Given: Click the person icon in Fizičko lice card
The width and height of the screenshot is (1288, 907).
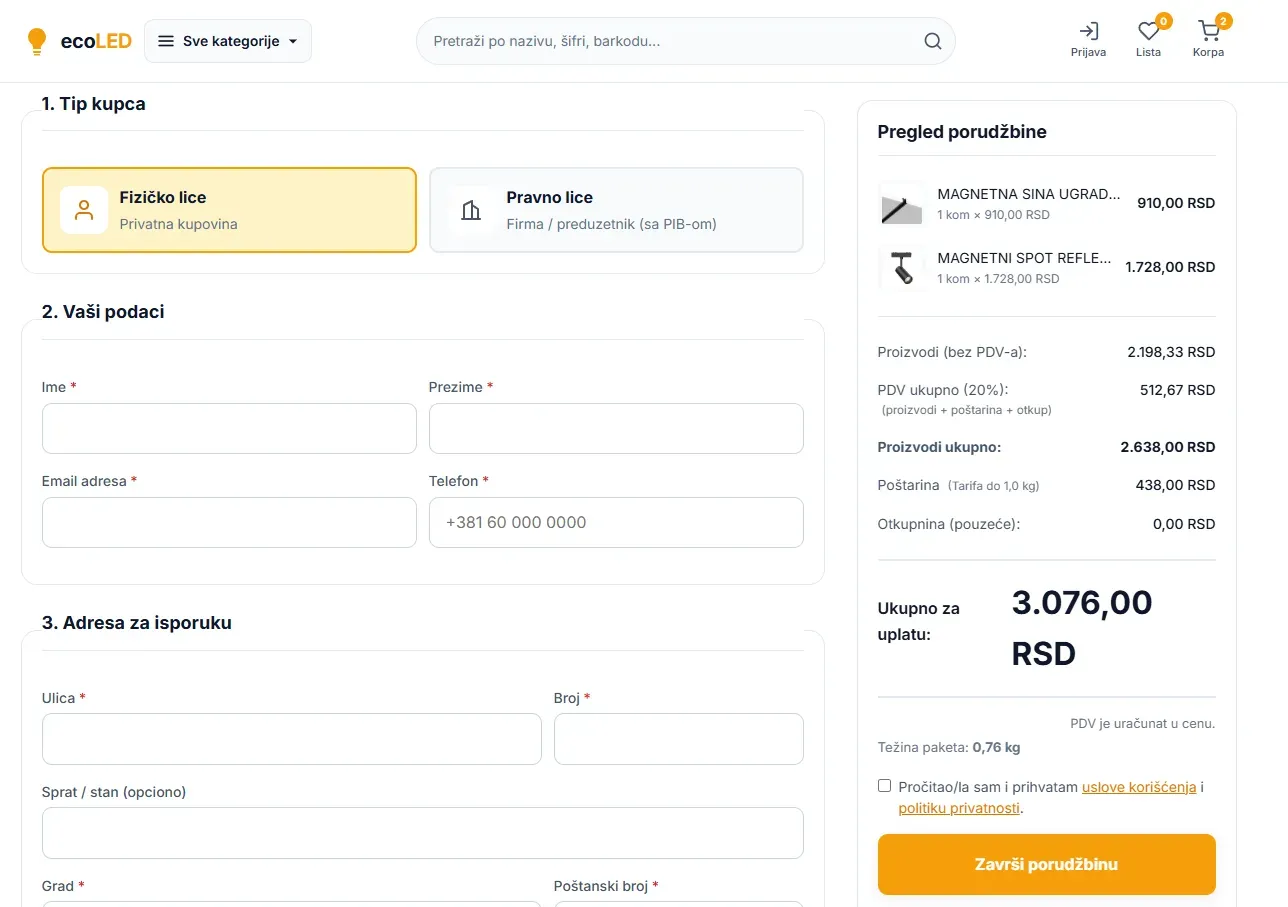Looking at the screenshot, I should click(x=84, y=210).
